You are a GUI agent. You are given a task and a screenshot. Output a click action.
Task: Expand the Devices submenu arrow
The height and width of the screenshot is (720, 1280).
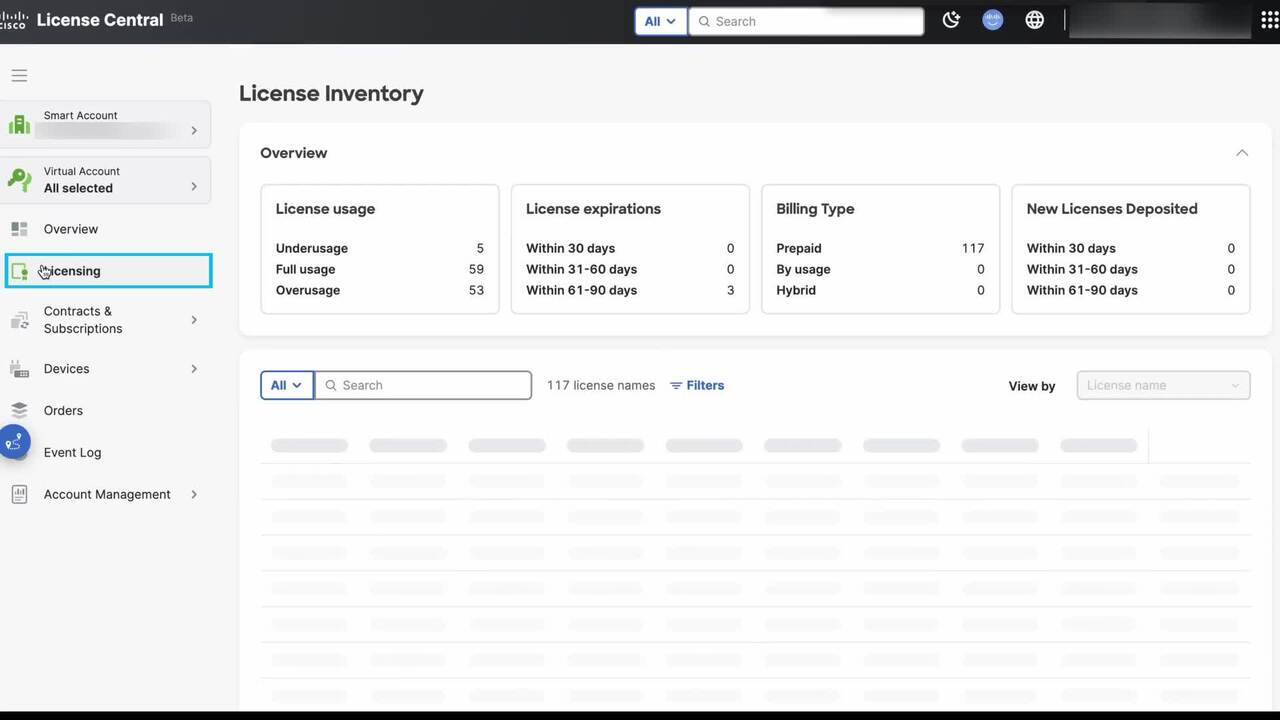[194, 369]
